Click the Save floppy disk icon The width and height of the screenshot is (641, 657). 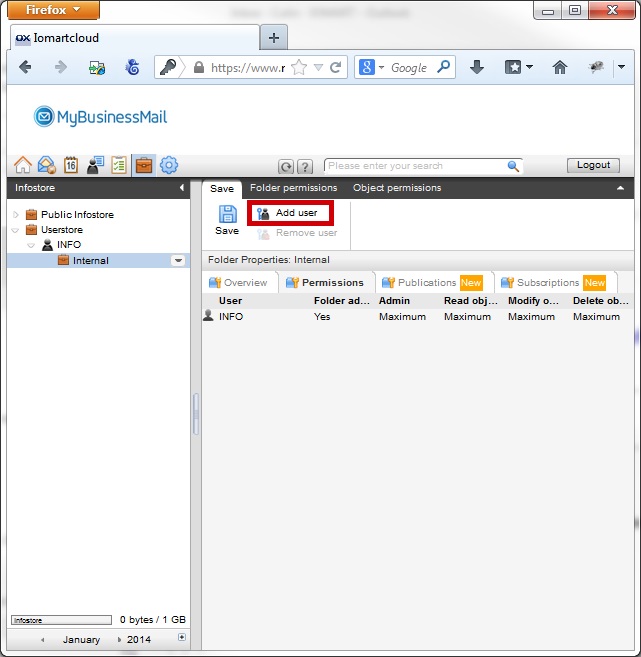227,214
